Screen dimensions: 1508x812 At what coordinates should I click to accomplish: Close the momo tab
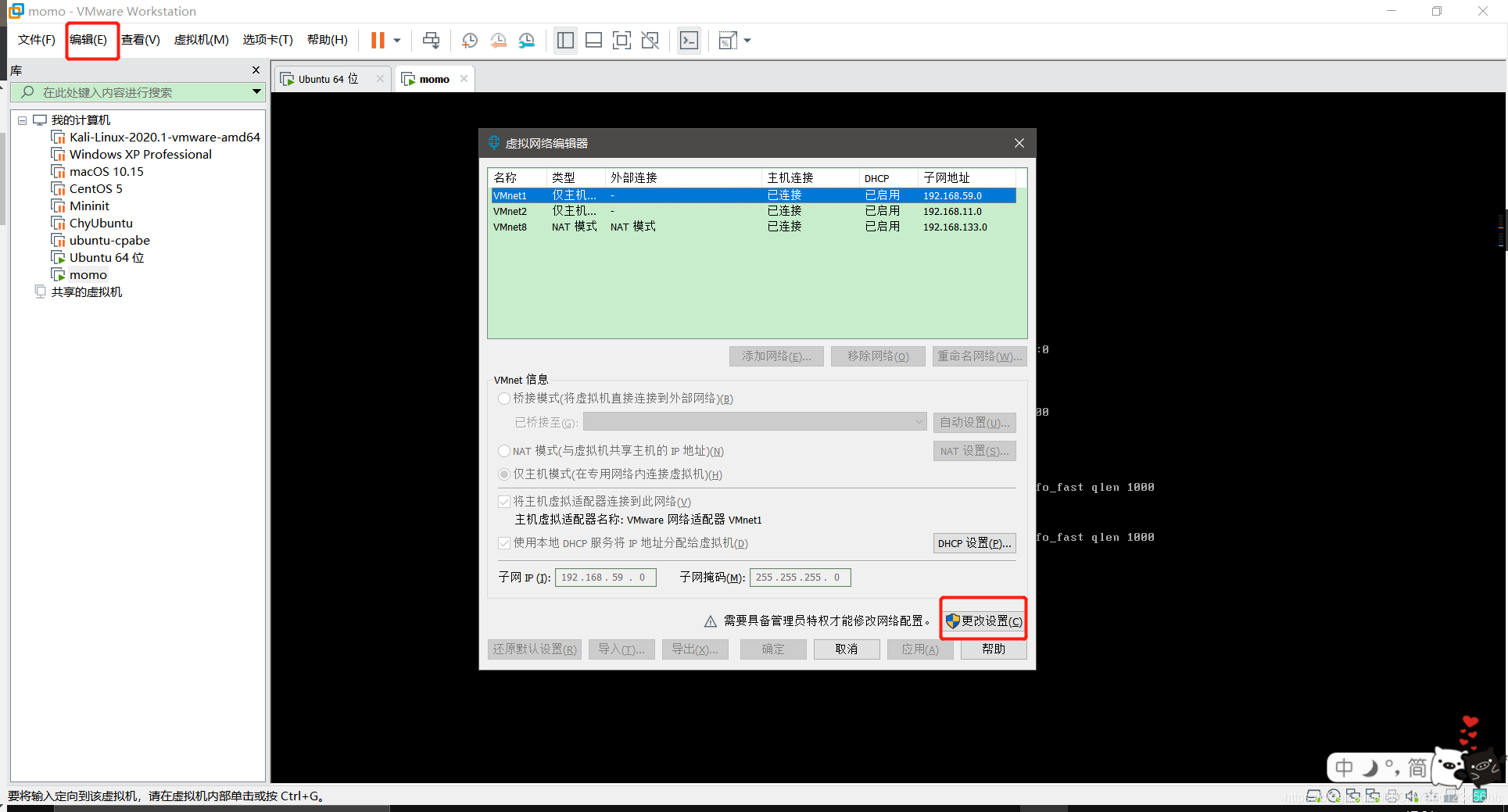(464, 79)
